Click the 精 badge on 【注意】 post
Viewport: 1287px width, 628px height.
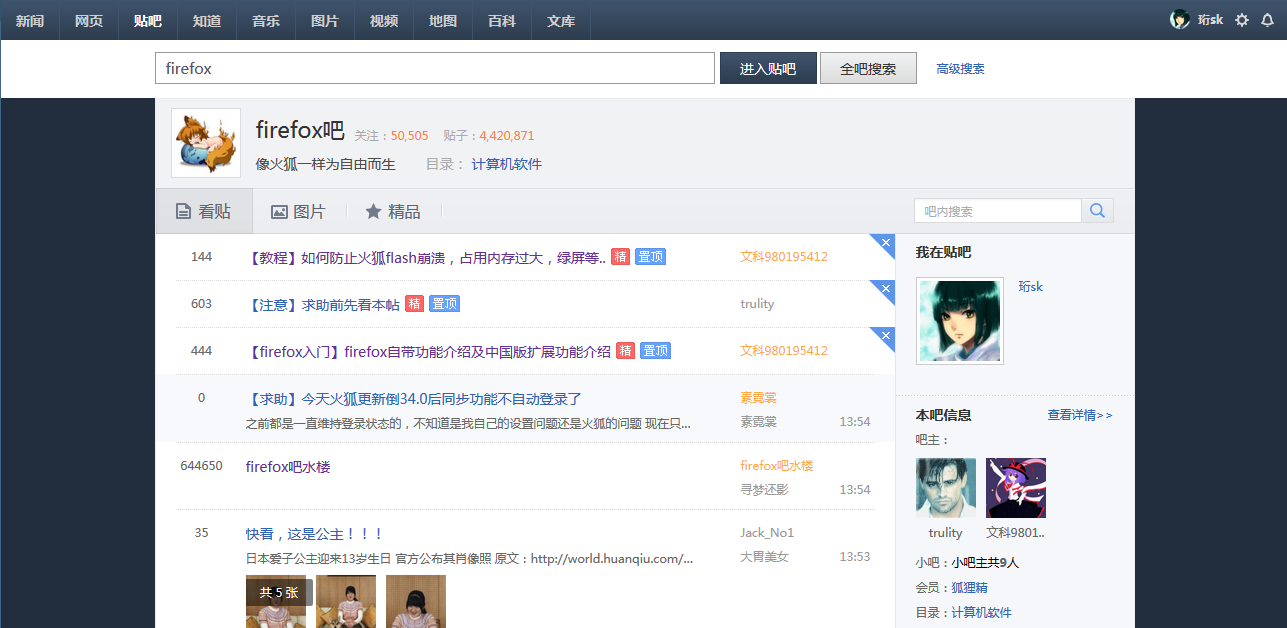[414, 304]
